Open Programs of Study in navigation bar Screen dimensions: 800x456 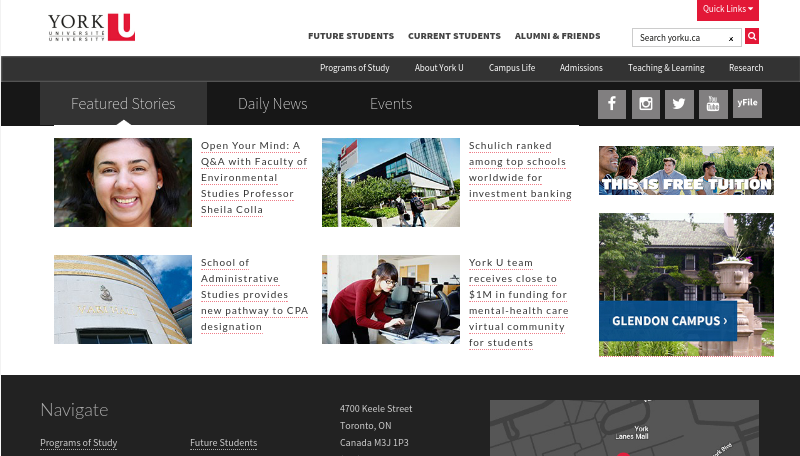355,68
